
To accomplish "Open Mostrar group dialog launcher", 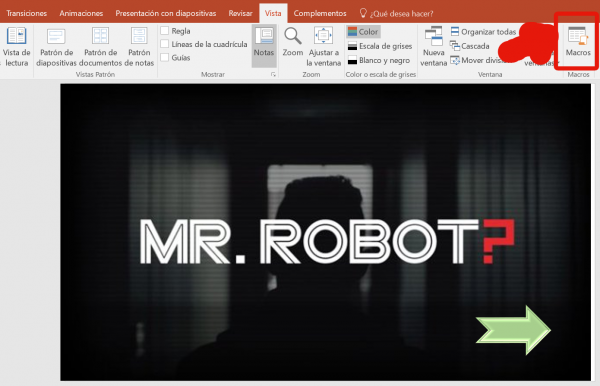I will pyautogui.click(x=273, y=75).
